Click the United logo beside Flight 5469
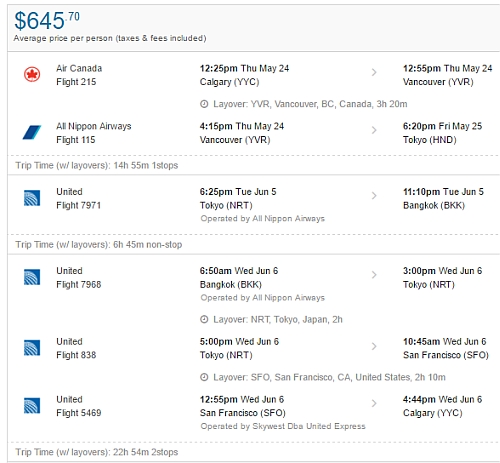500x463 pixels. point(32,406)
